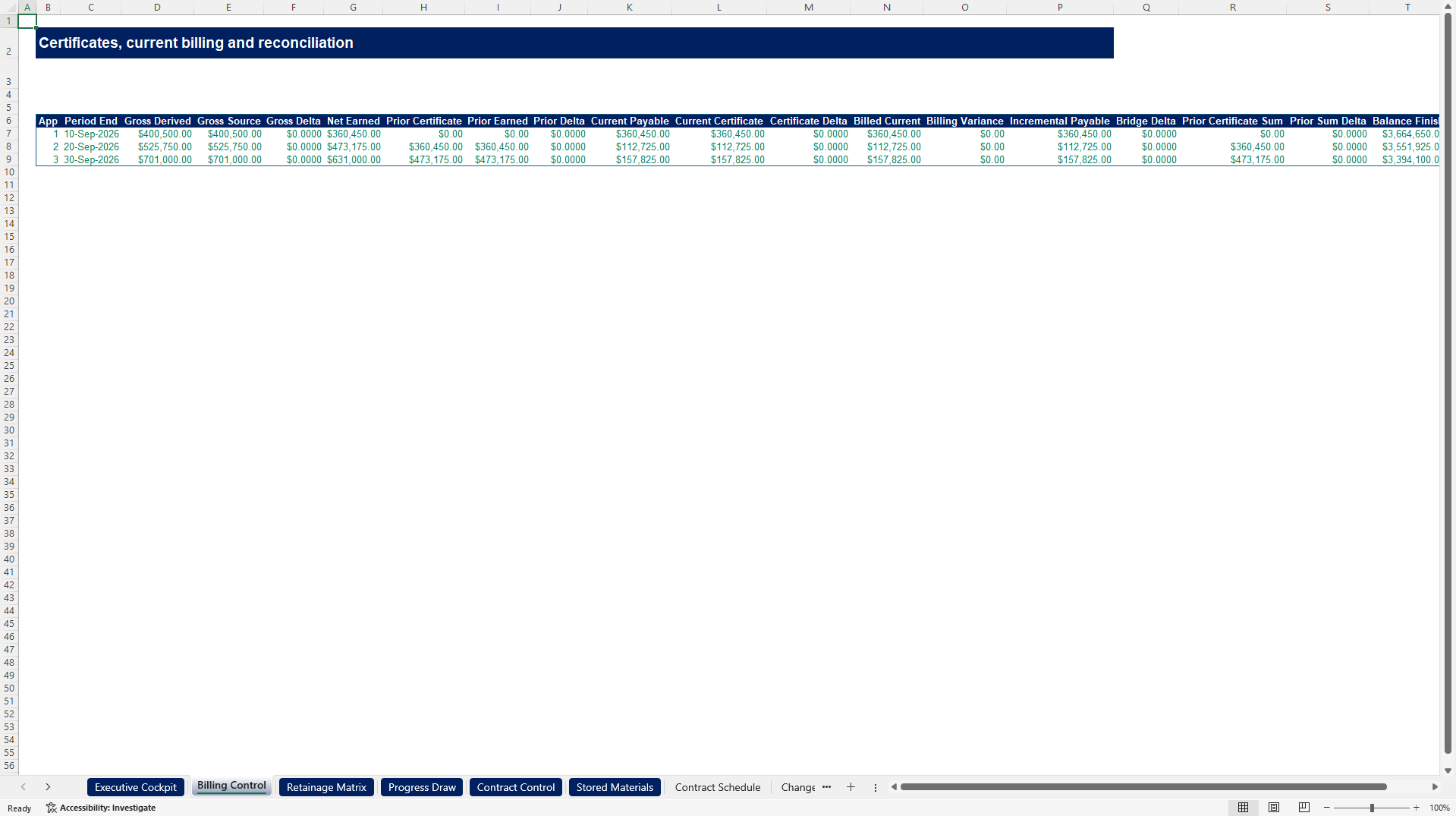Switch to Page Layout view icon
Screen dimensions: 1456x816
tap(1274, 808)
